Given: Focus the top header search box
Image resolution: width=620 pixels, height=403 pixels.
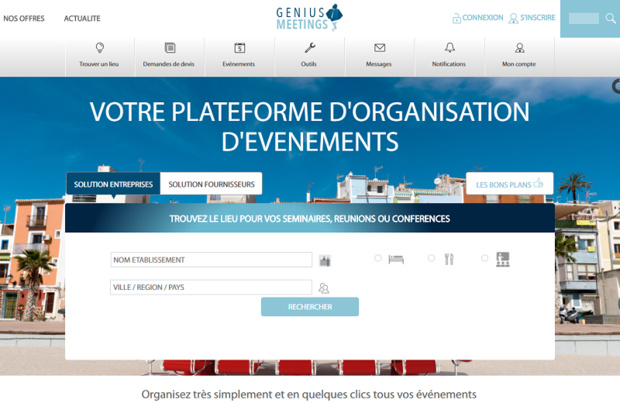Looking at the screenshot, I should pos(584,18).
